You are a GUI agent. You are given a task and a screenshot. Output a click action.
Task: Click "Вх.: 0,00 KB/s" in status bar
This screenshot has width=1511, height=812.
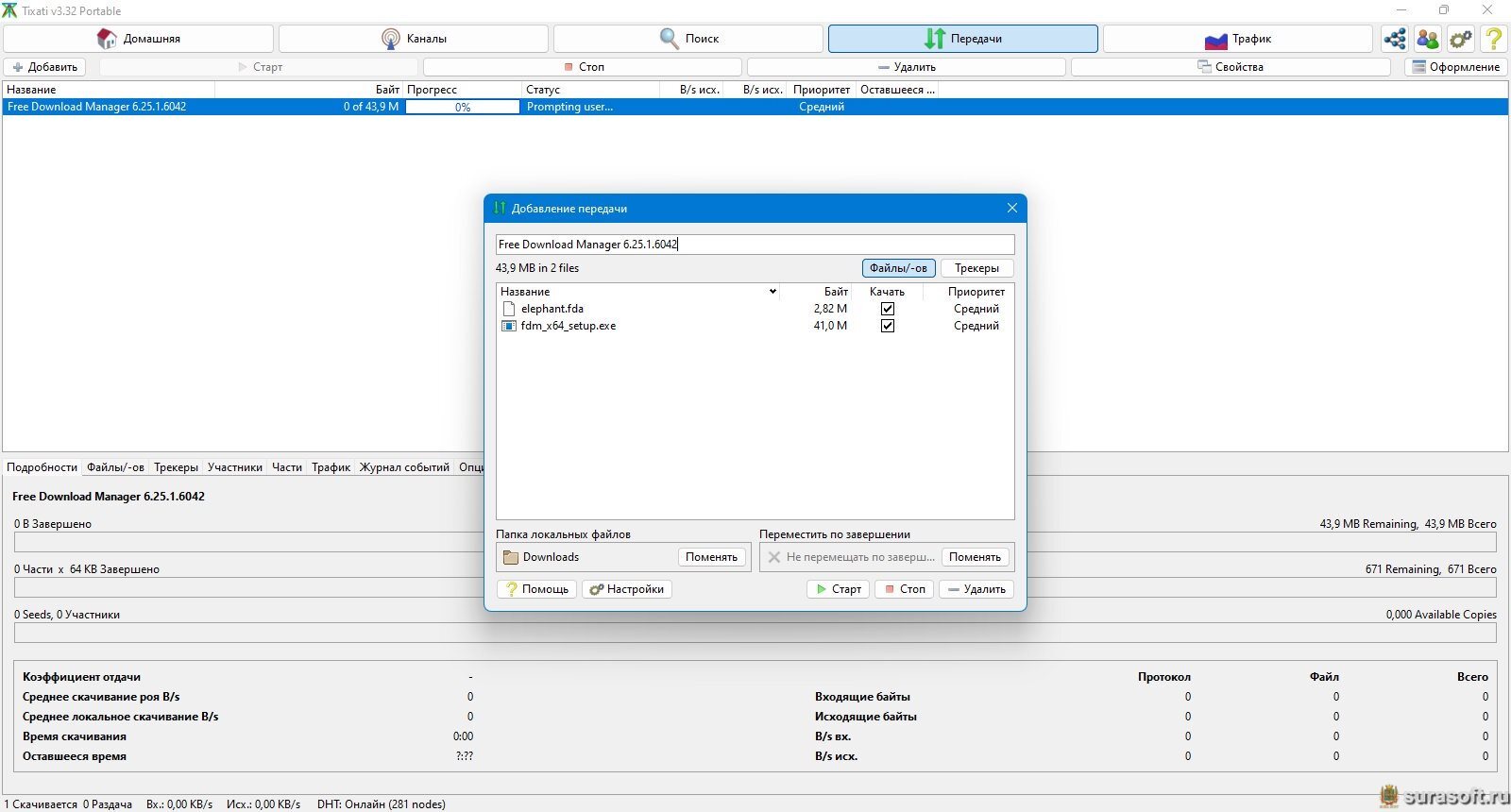pos(179,804)
